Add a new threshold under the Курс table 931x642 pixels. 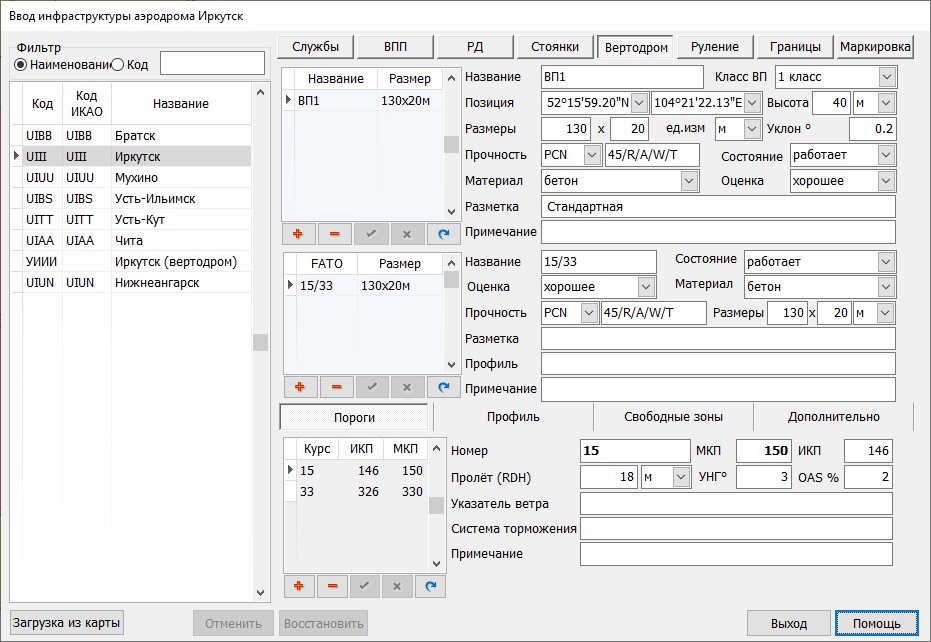point(299,586)
